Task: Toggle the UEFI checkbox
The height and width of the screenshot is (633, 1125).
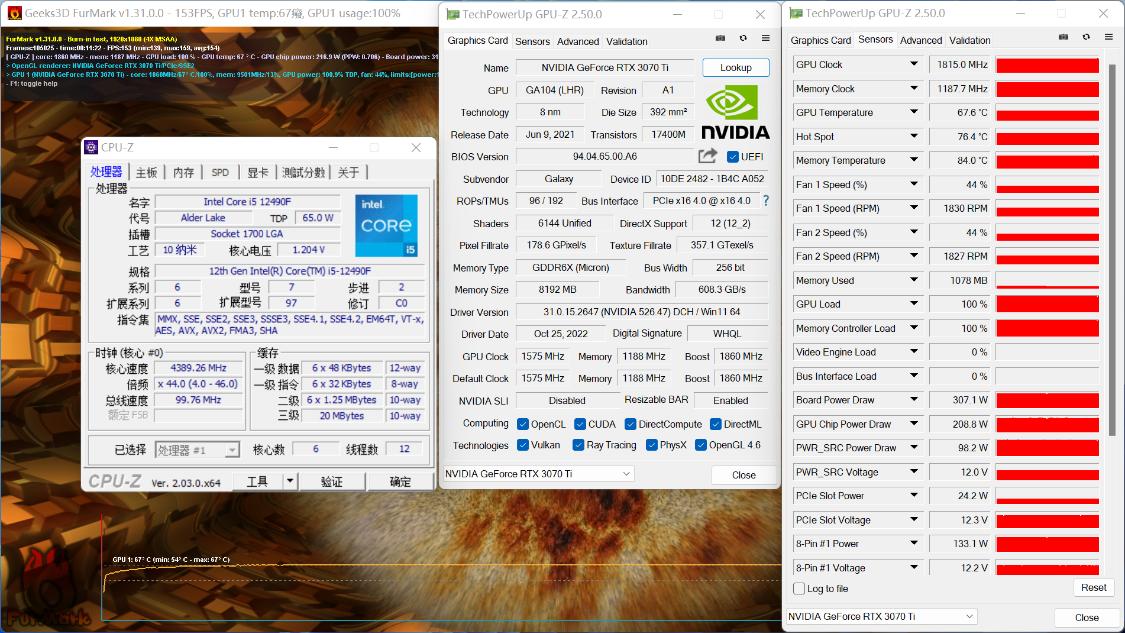Action: [733, 157]
